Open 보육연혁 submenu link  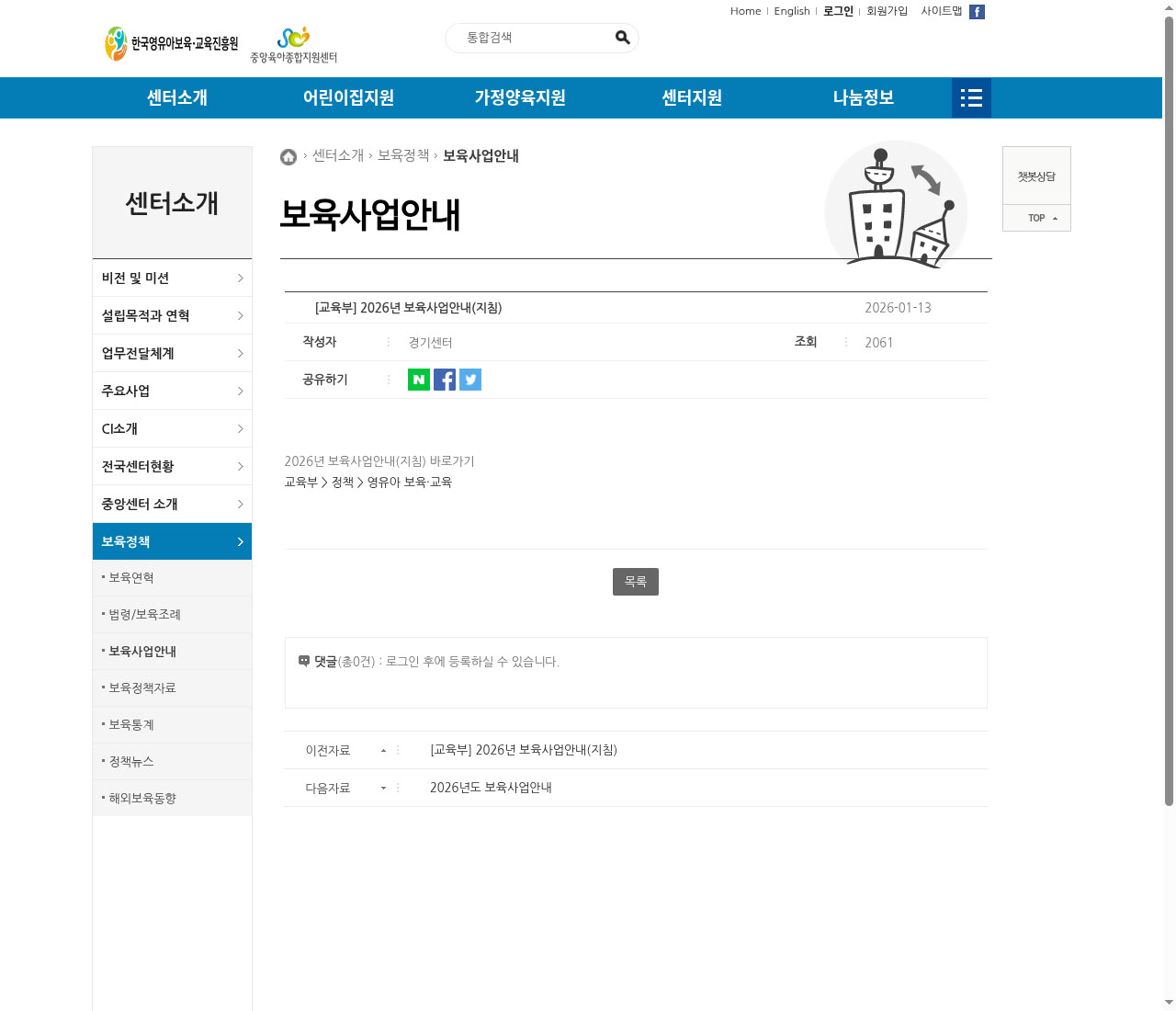pos(131,577)
